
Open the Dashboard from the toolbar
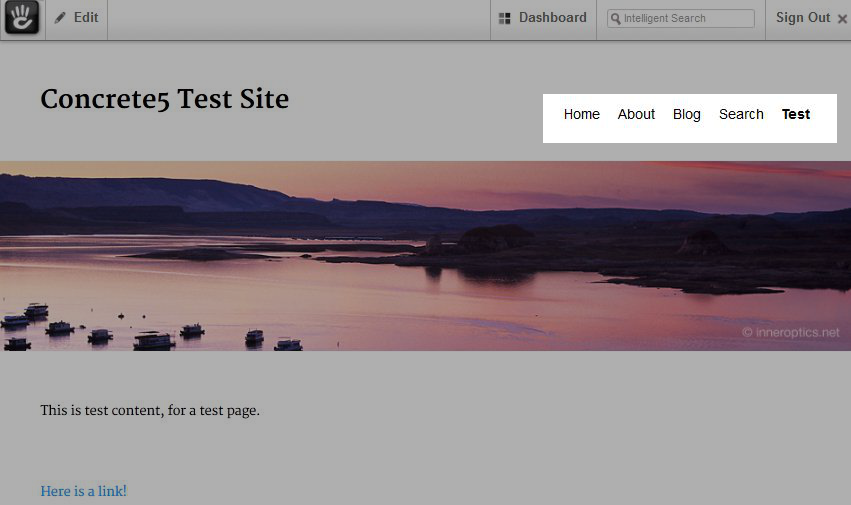coord(552,18)
